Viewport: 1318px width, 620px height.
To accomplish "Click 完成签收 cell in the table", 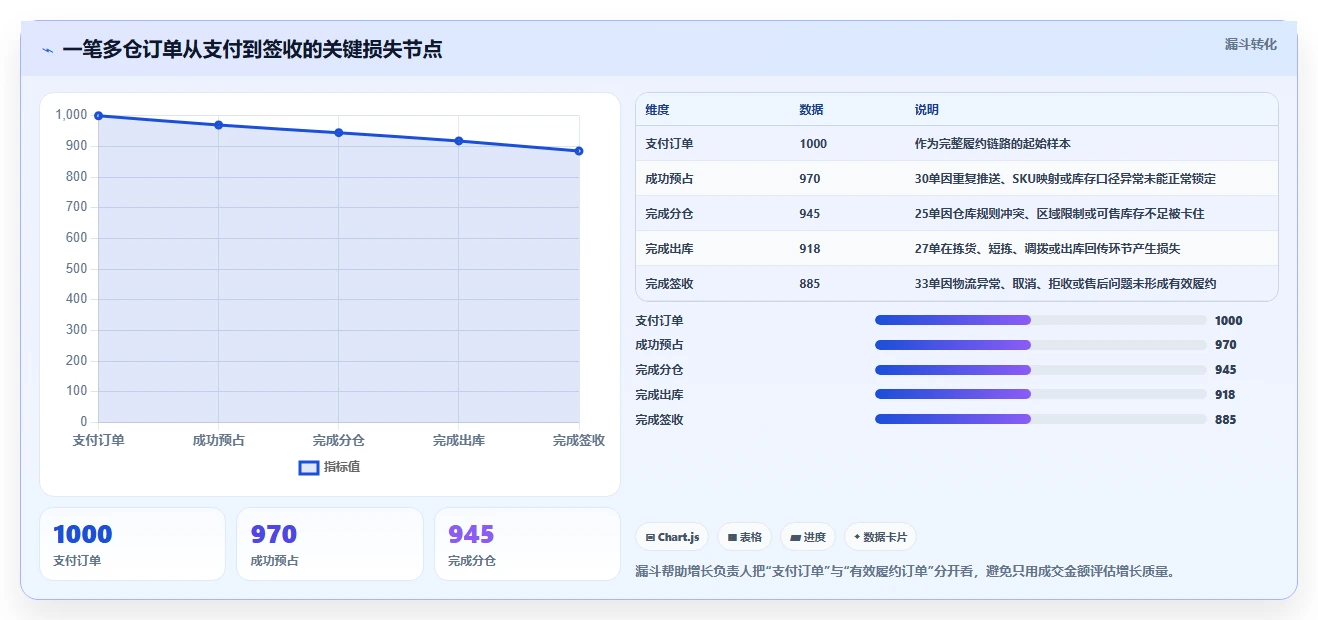I will tap(669, 284).
